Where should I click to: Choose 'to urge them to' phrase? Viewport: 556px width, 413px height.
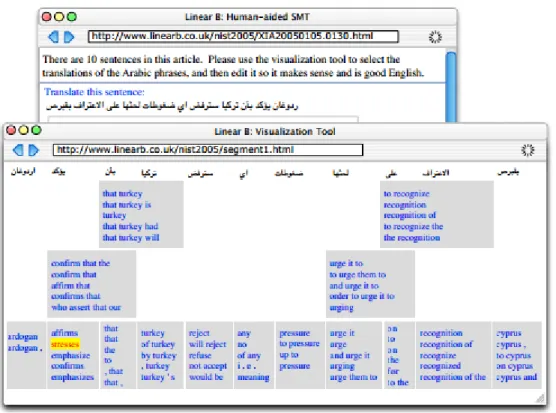pos(357,274)
